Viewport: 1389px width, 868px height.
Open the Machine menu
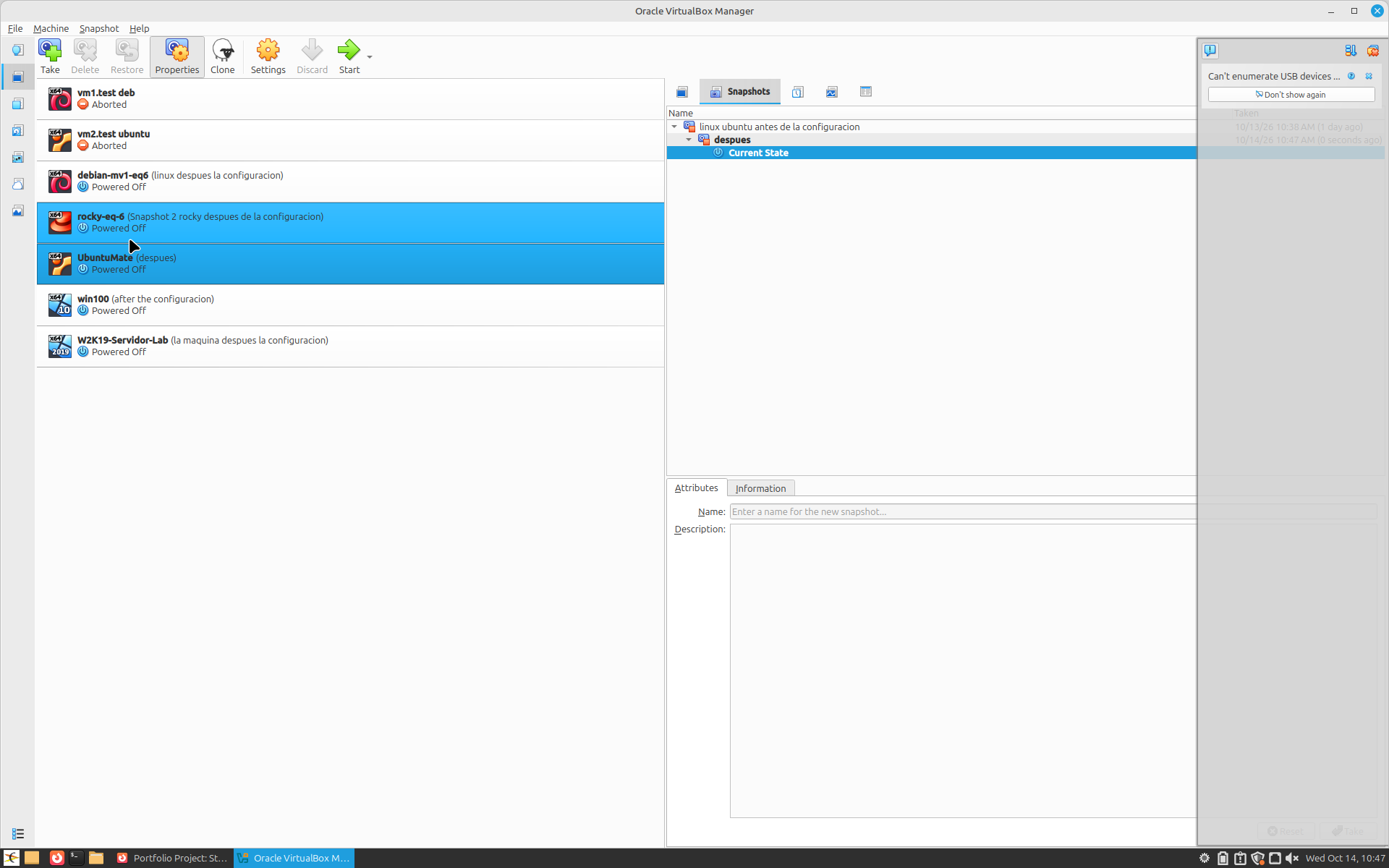[51, 28]
